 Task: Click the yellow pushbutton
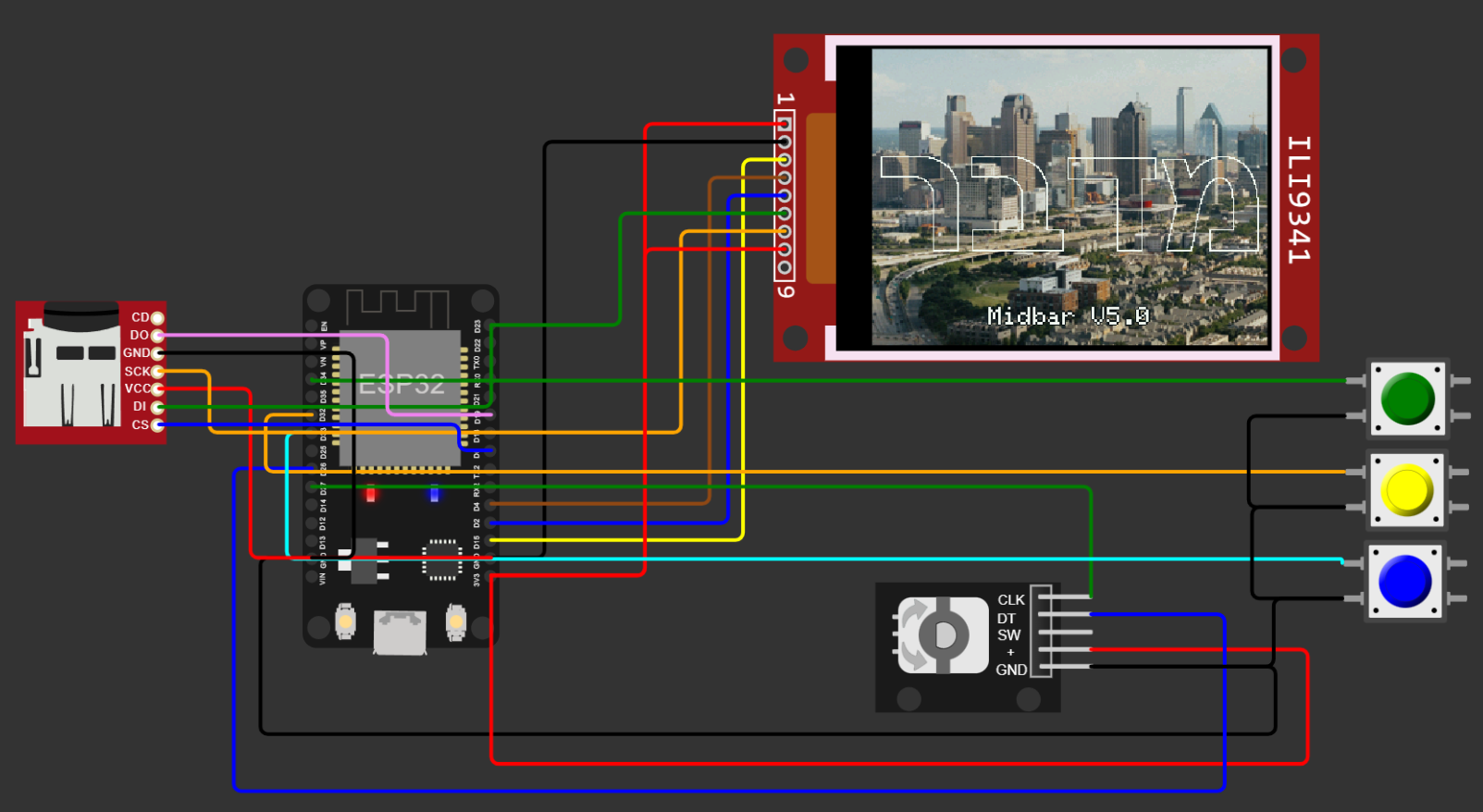[1407, 490]
